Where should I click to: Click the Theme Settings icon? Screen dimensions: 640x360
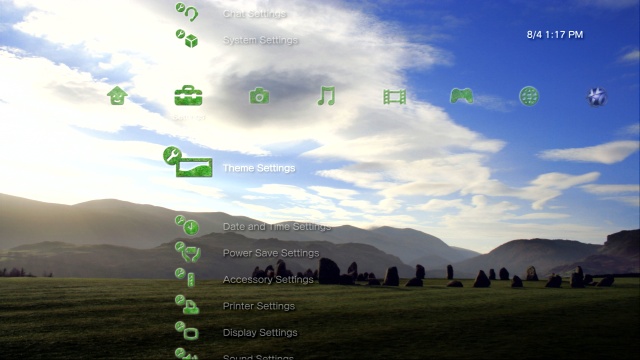pyautogui.click(x=188, y=162)
